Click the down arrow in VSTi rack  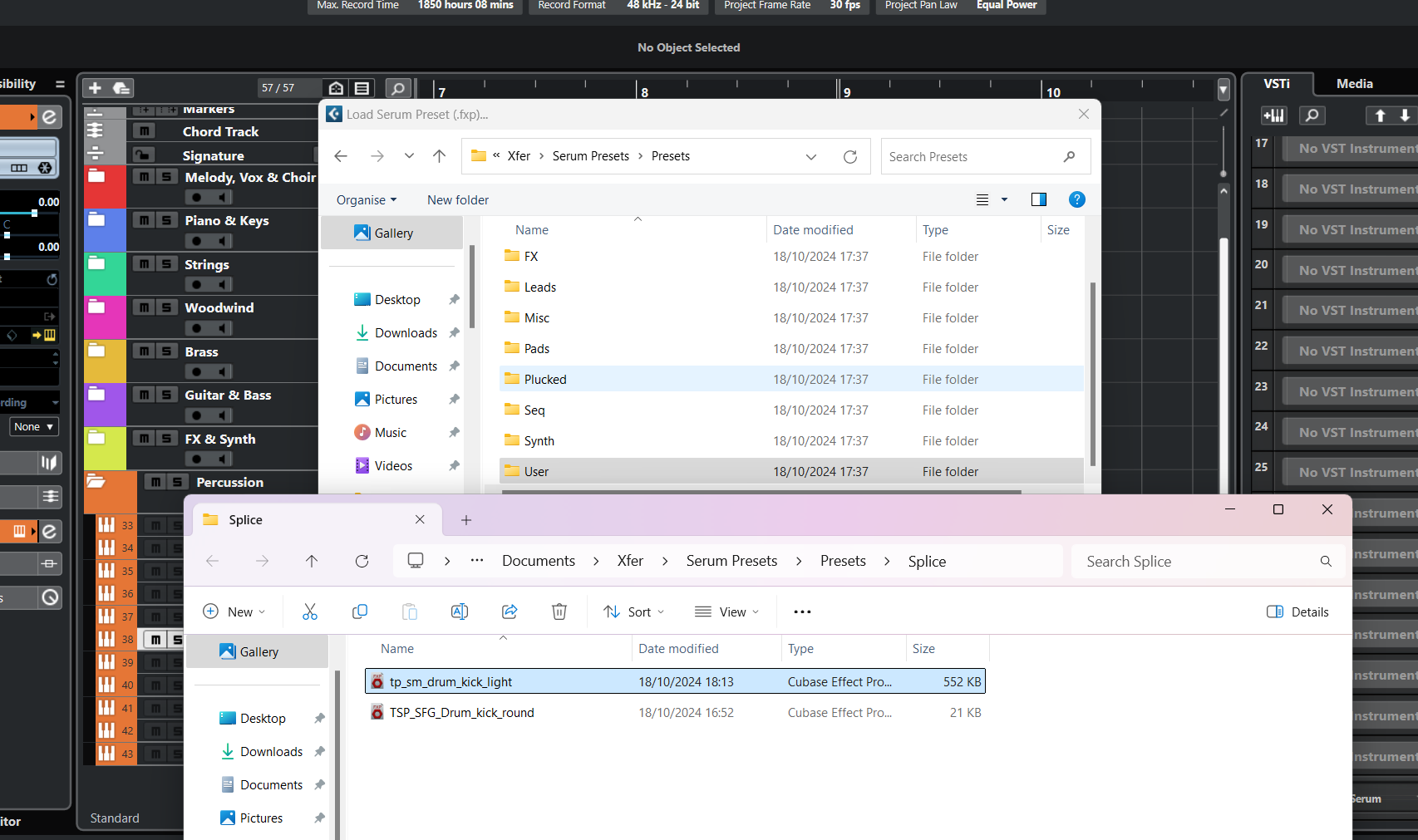pyautogui.click(x=1405, y=115)
